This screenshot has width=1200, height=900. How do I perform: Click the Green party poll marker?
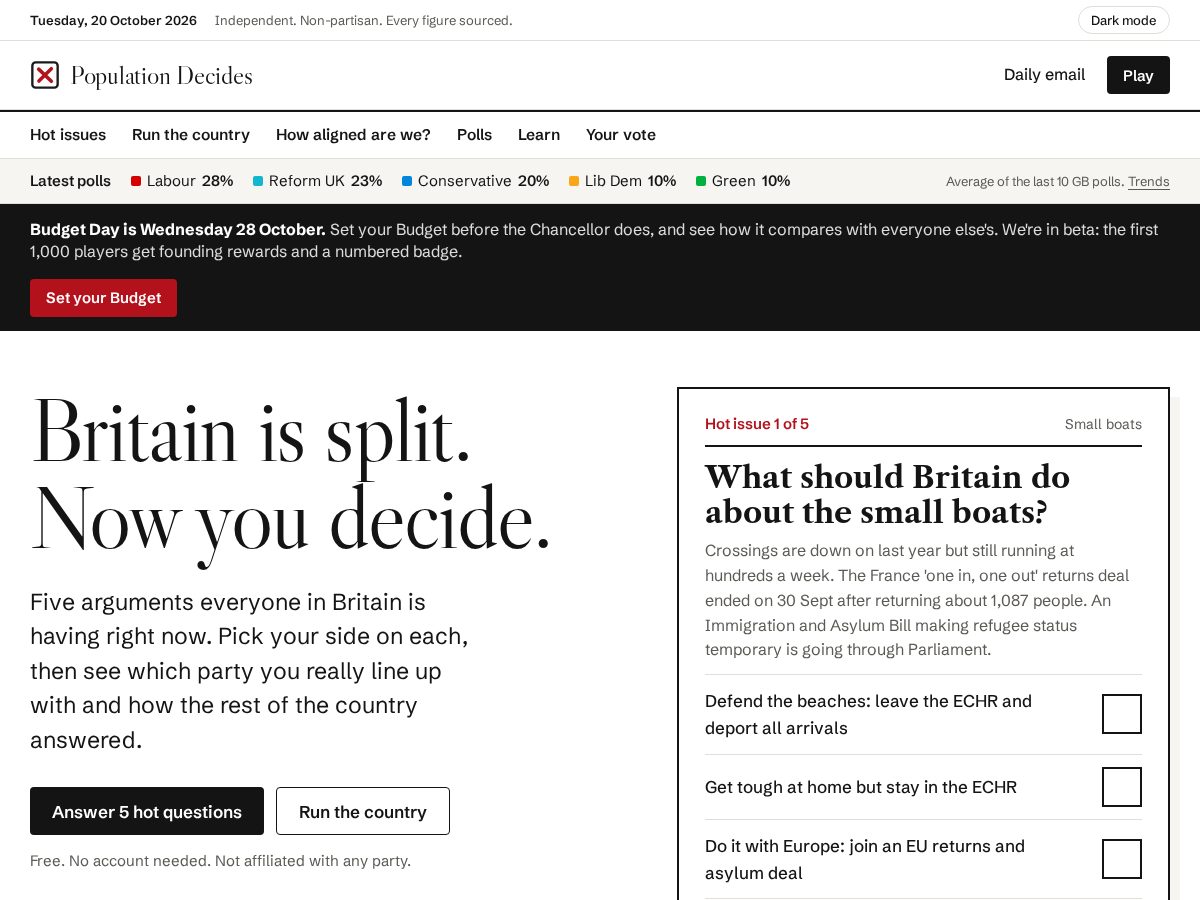(701, 181)
